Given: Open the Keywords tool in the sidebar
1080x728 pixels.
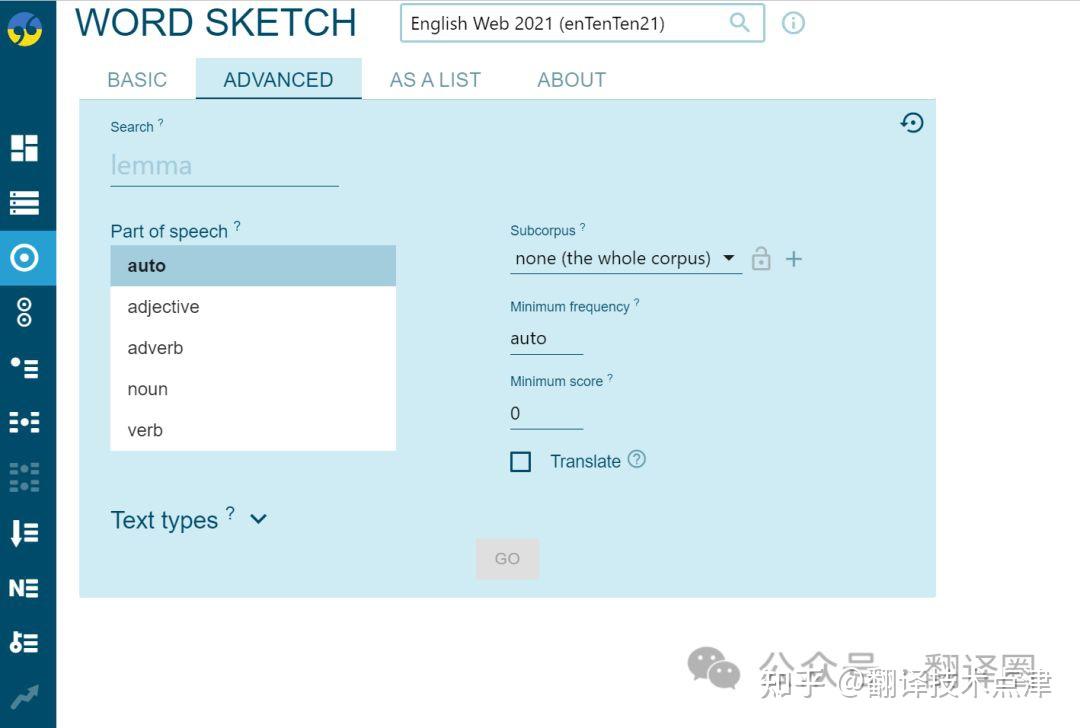Looking at the screenshot, I should (x=26, y=643).
